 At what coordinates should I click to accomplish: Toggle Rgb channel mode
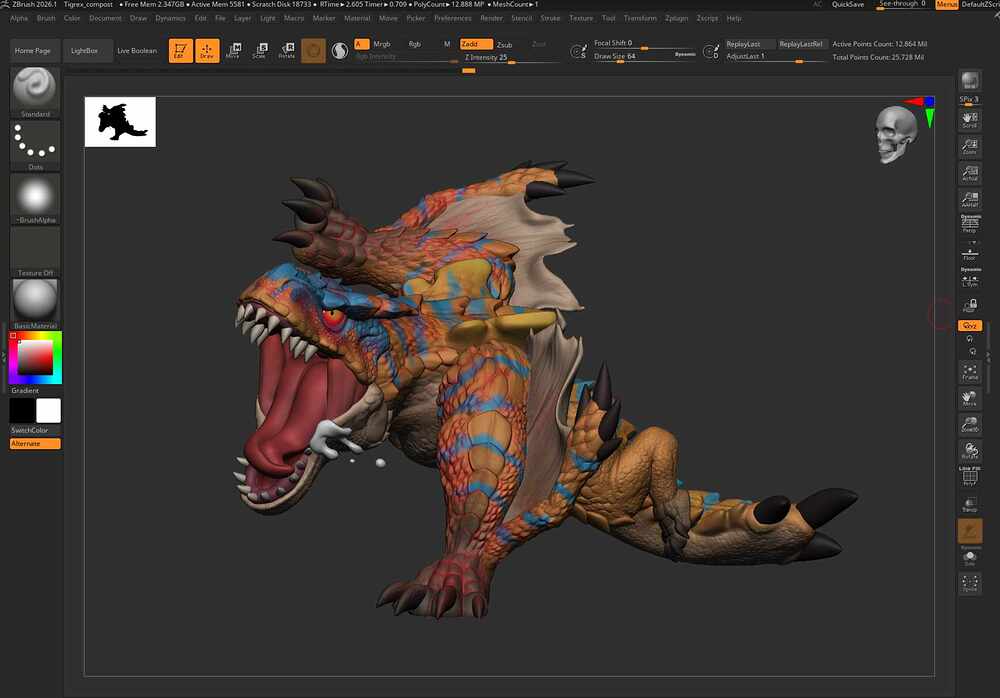[415, 44]
